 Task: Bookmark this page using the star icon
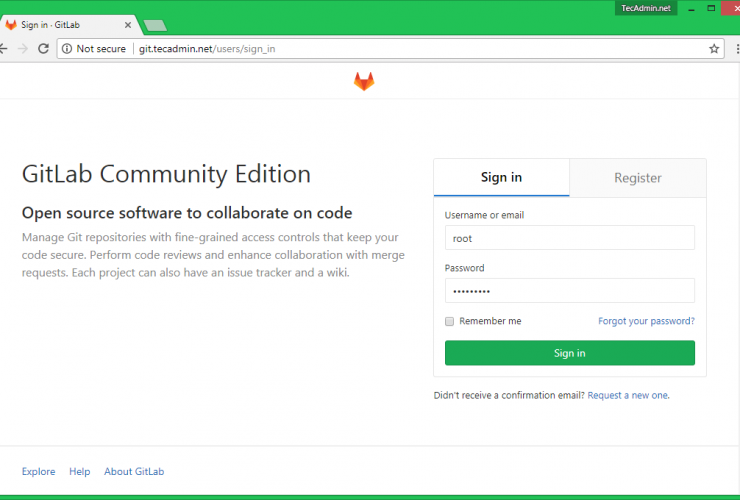point(714,48)
